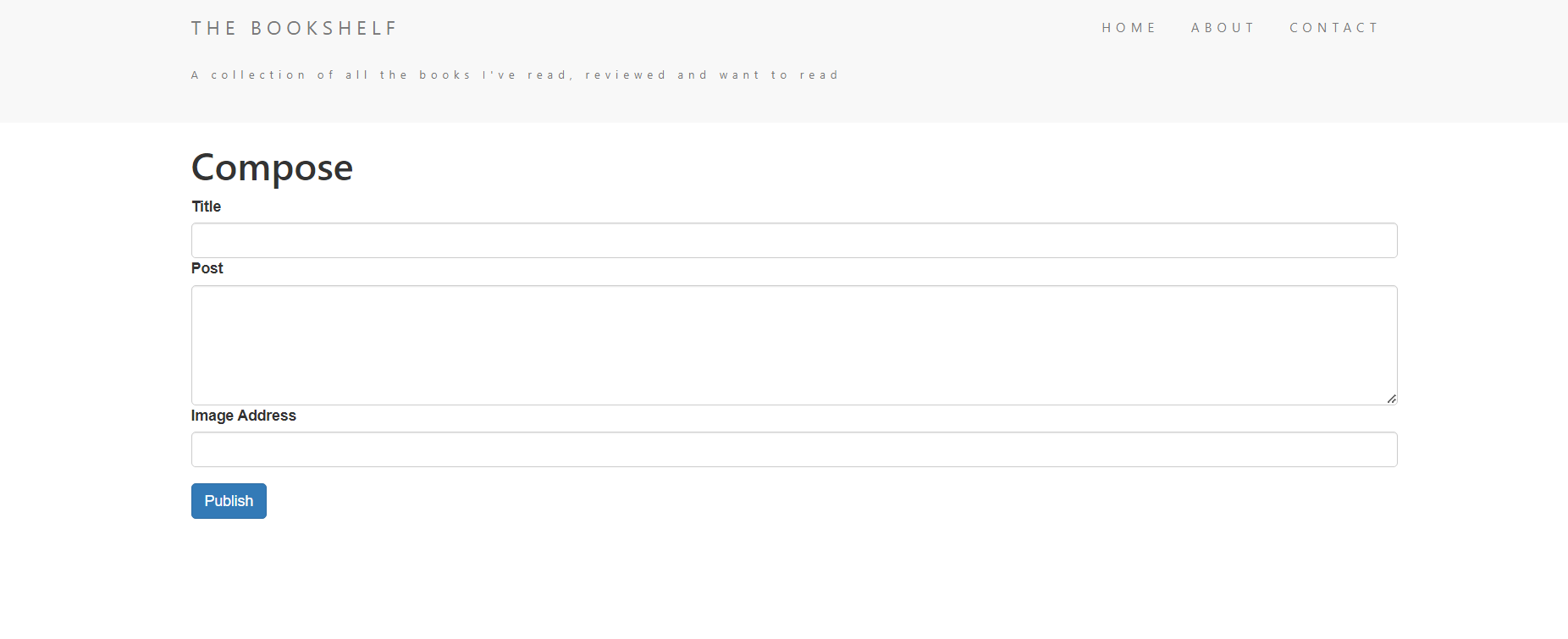The image size is (1568, 639).
Task: Click the Compose page heading
Action: click(272, 167)
